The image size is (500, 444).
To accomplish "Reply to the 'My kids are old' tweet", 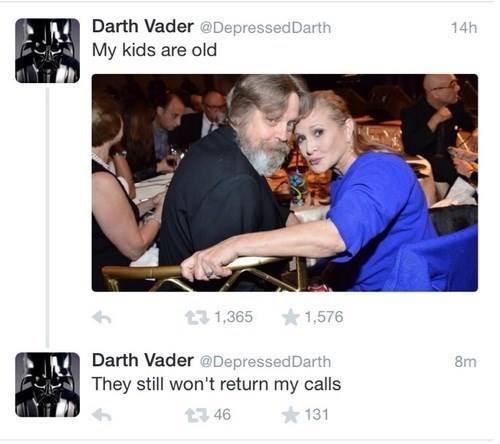I will tap(102, 318).
